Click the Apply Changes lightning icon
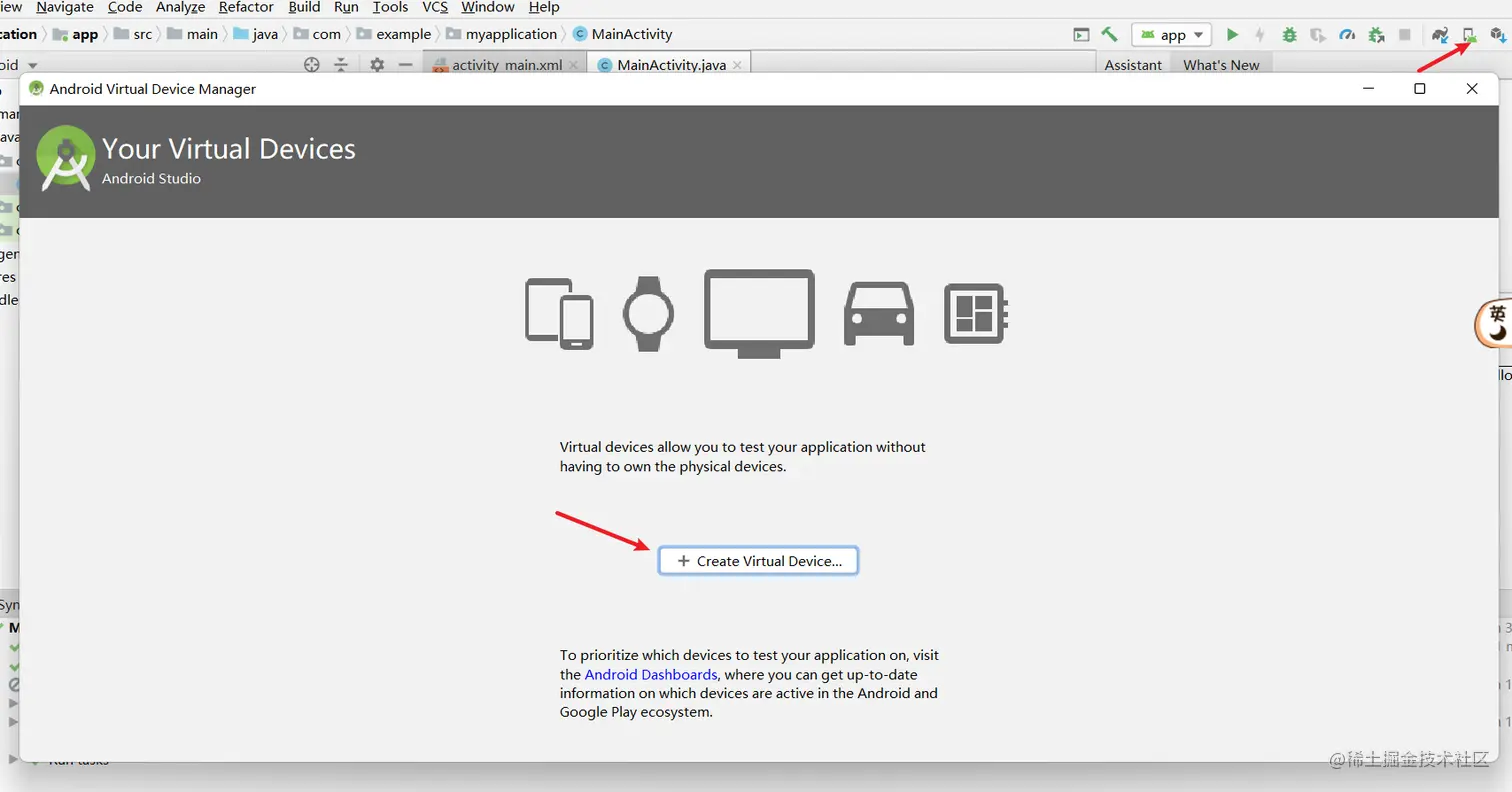The width and height of the screenshot is (1512, 792). 1260,35
